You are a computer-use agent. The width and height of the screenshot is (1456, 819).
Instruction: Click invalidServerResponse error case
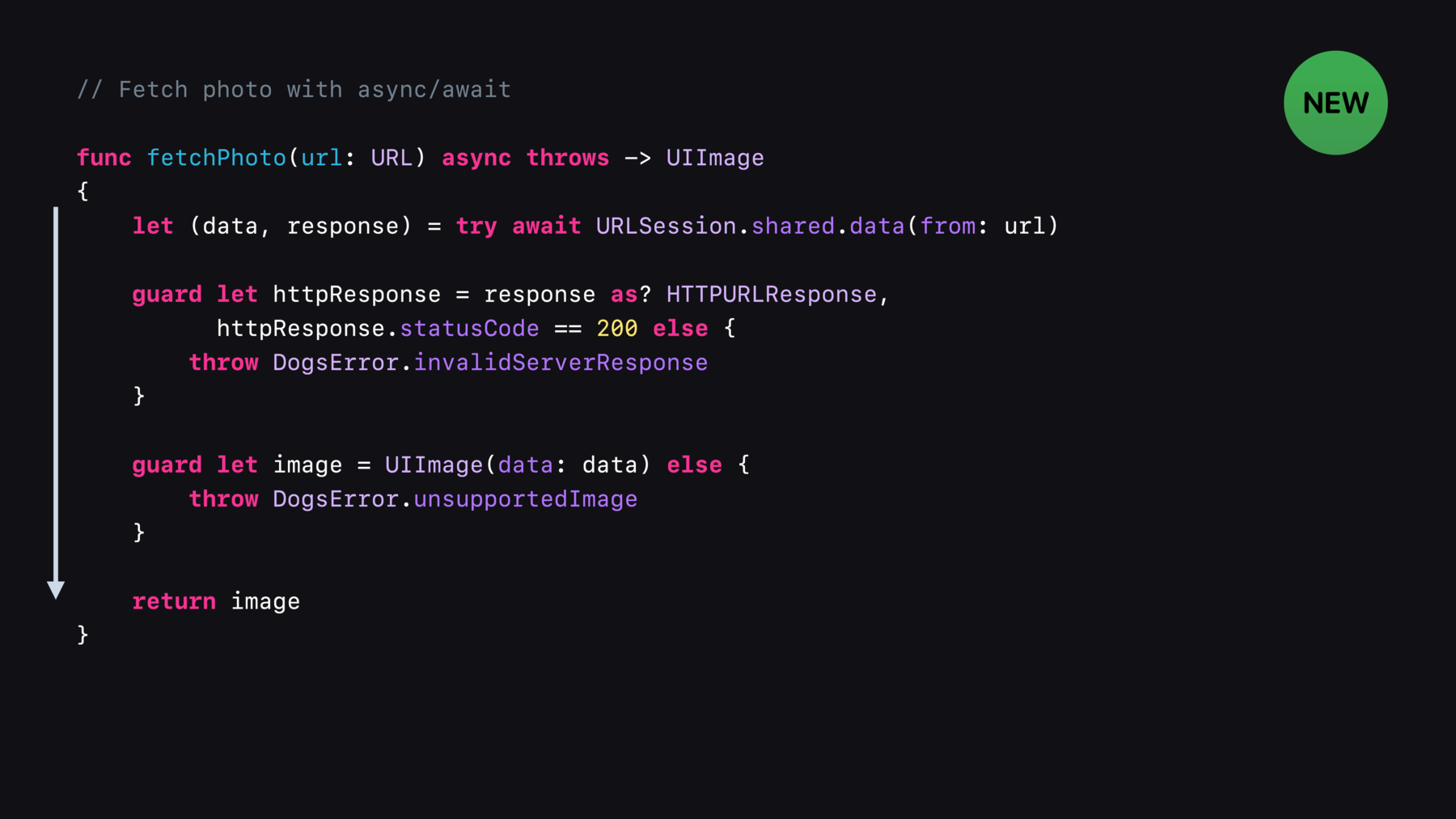click(561, 363)
